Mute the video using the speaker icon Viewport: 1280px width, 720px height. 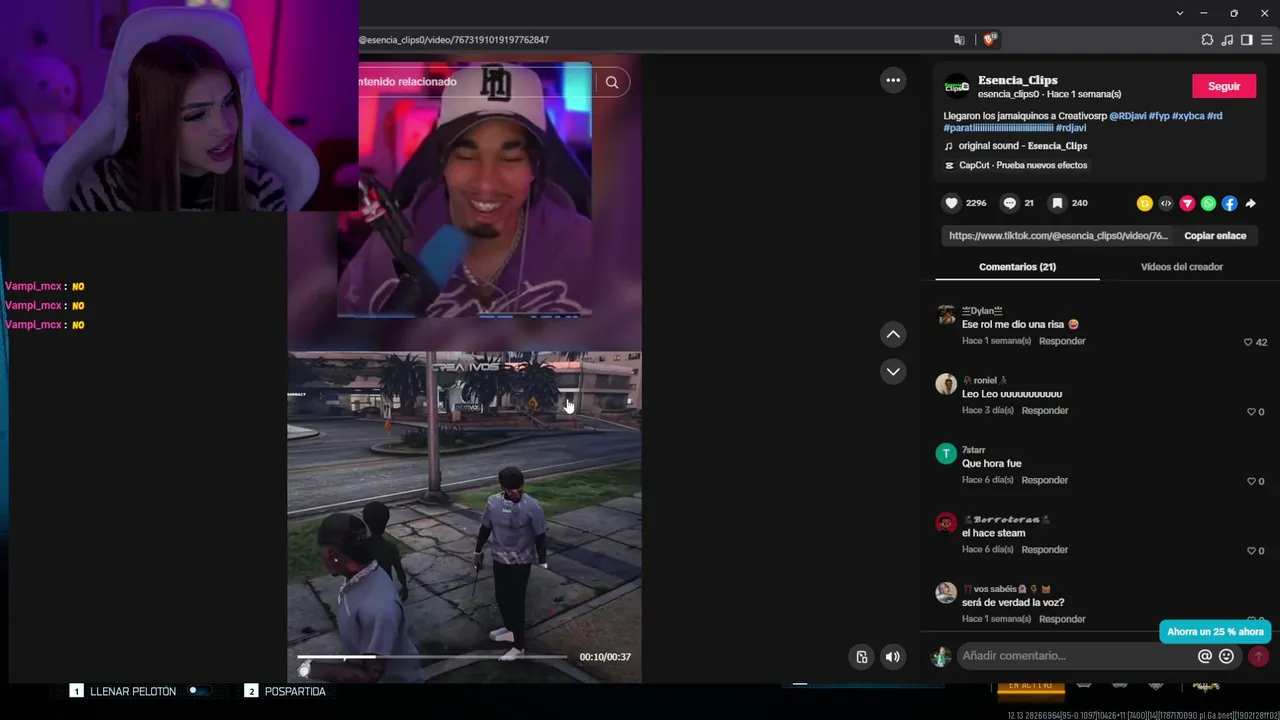click(892, 657)
